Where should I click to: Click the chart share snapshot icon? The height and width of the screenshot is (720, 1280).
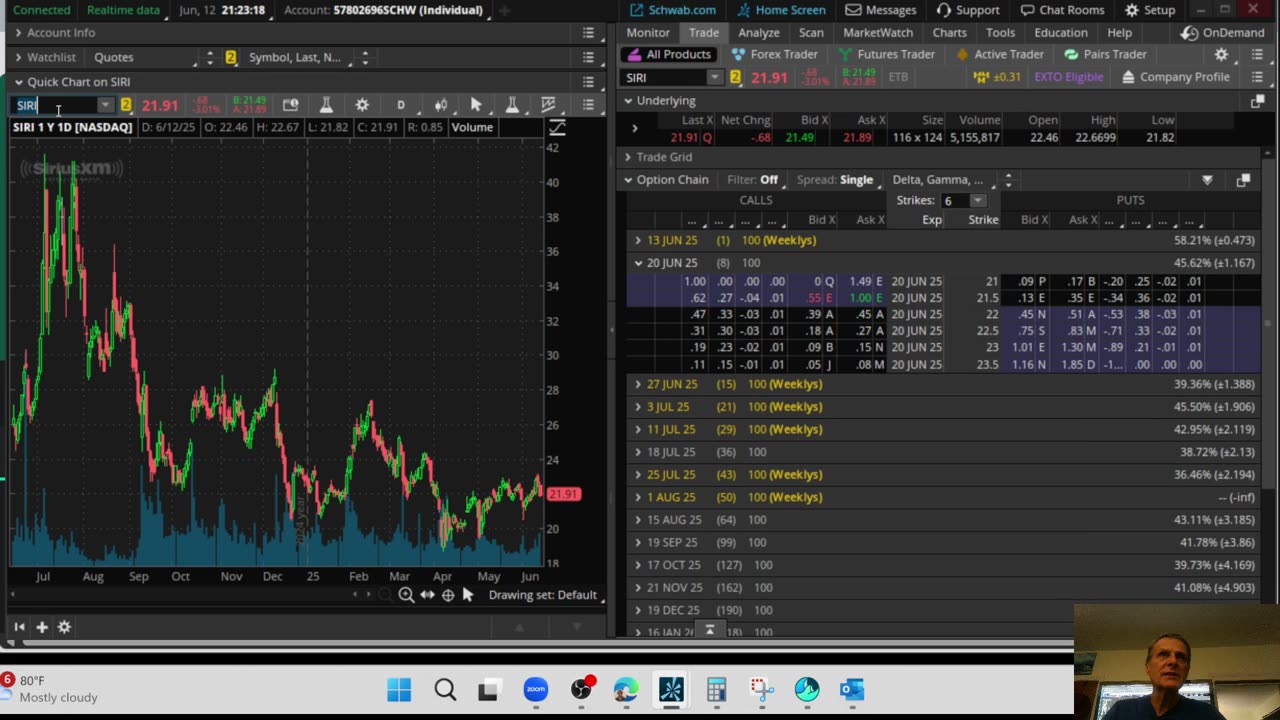point(290,105)
